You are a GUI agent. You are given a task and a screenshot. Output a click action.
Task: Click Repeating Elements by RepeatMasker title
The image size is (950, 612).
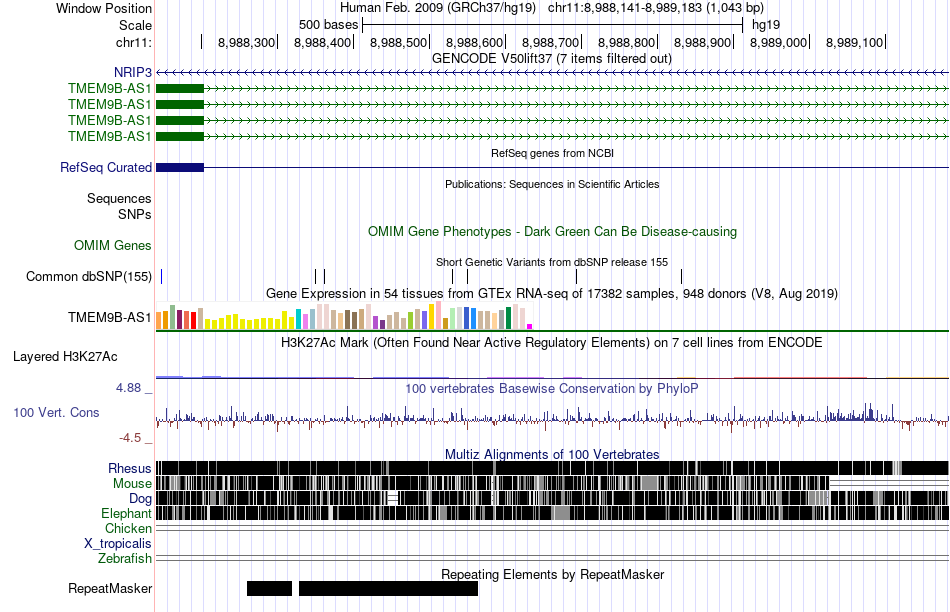553,574
